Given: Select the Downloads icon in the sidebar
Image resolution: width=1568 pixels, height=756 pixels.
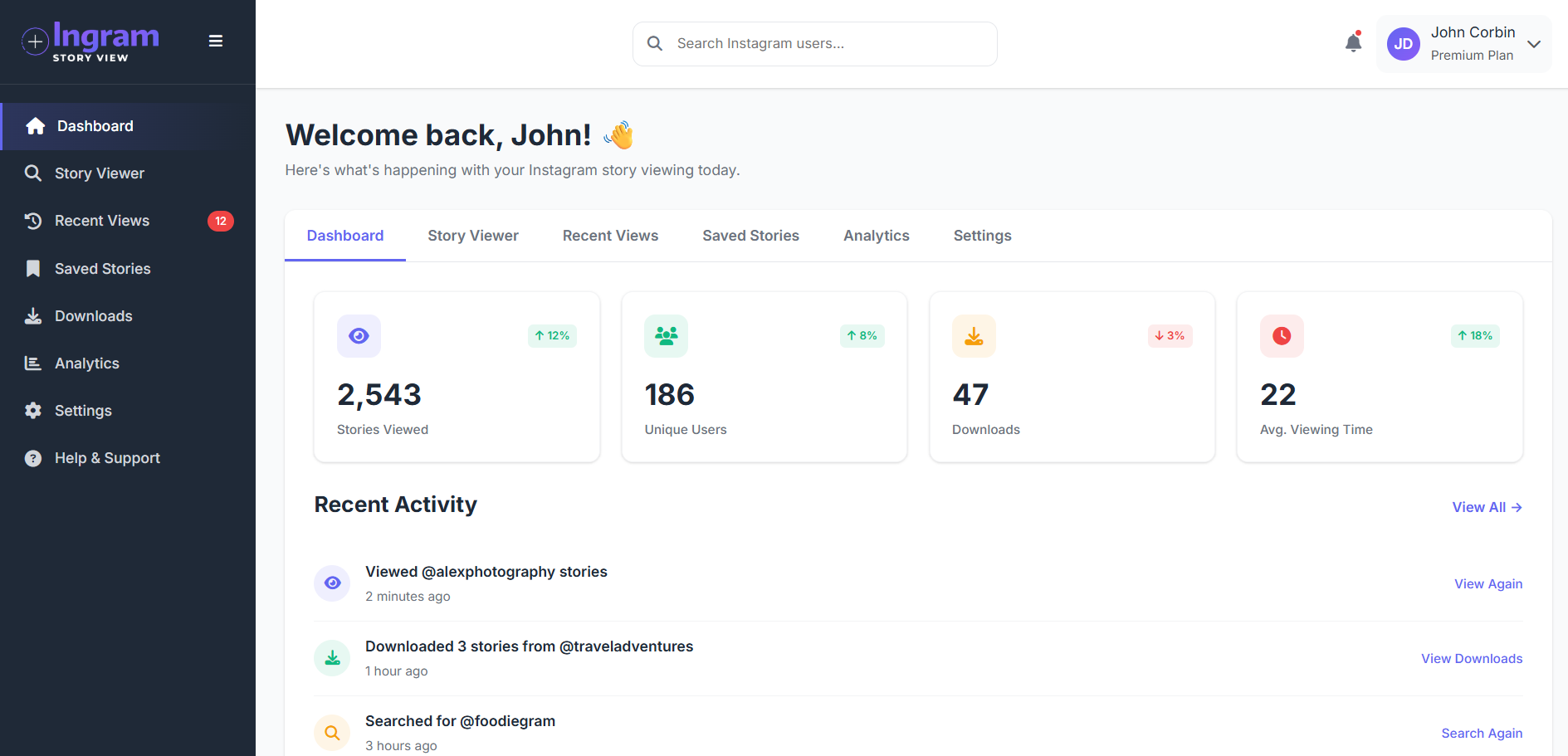Looking at the screenshot, I should click(33, 315).
